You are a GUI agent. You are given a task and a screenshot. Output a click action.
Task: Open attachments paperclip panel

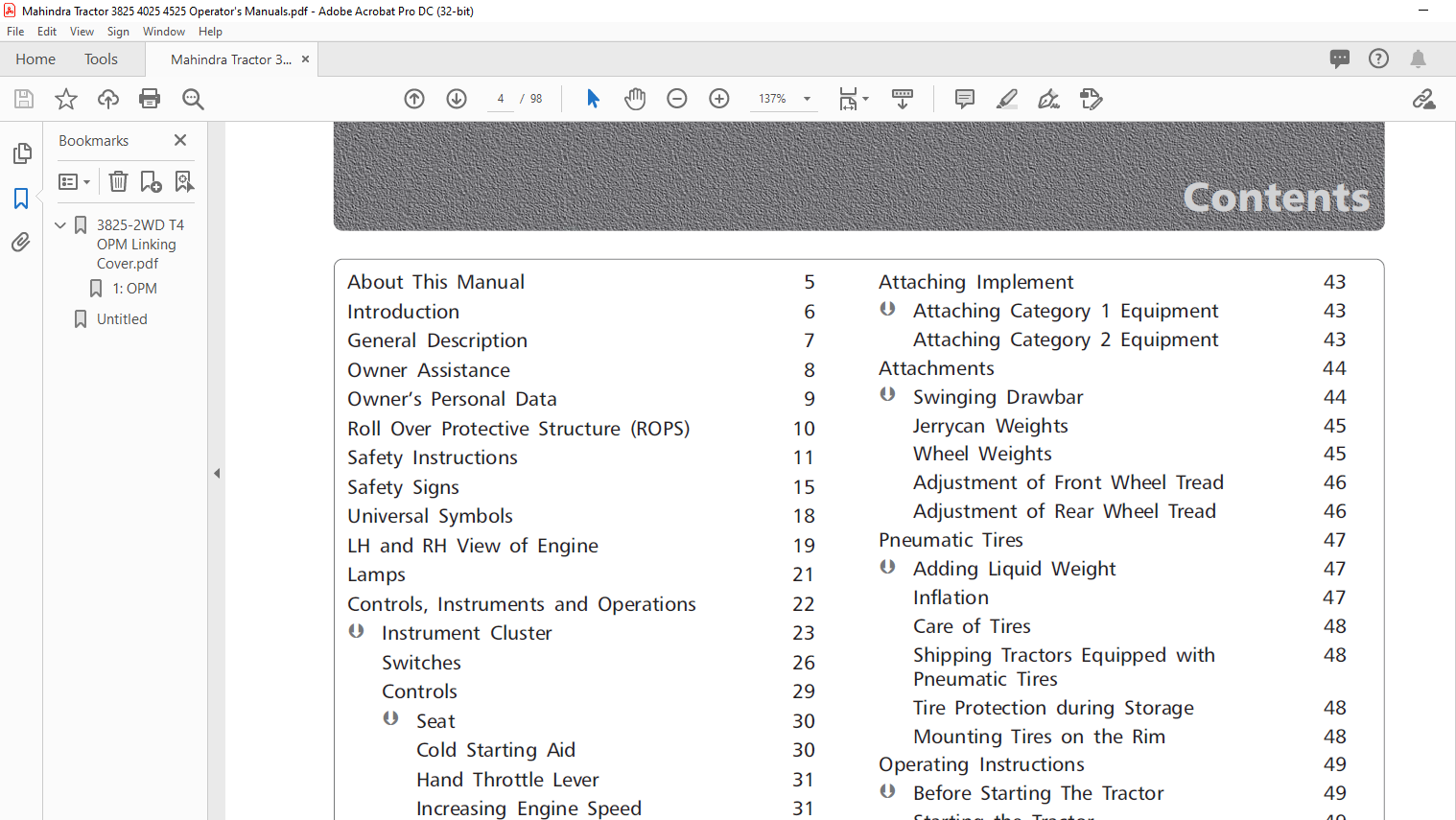(x=21, y=243)
